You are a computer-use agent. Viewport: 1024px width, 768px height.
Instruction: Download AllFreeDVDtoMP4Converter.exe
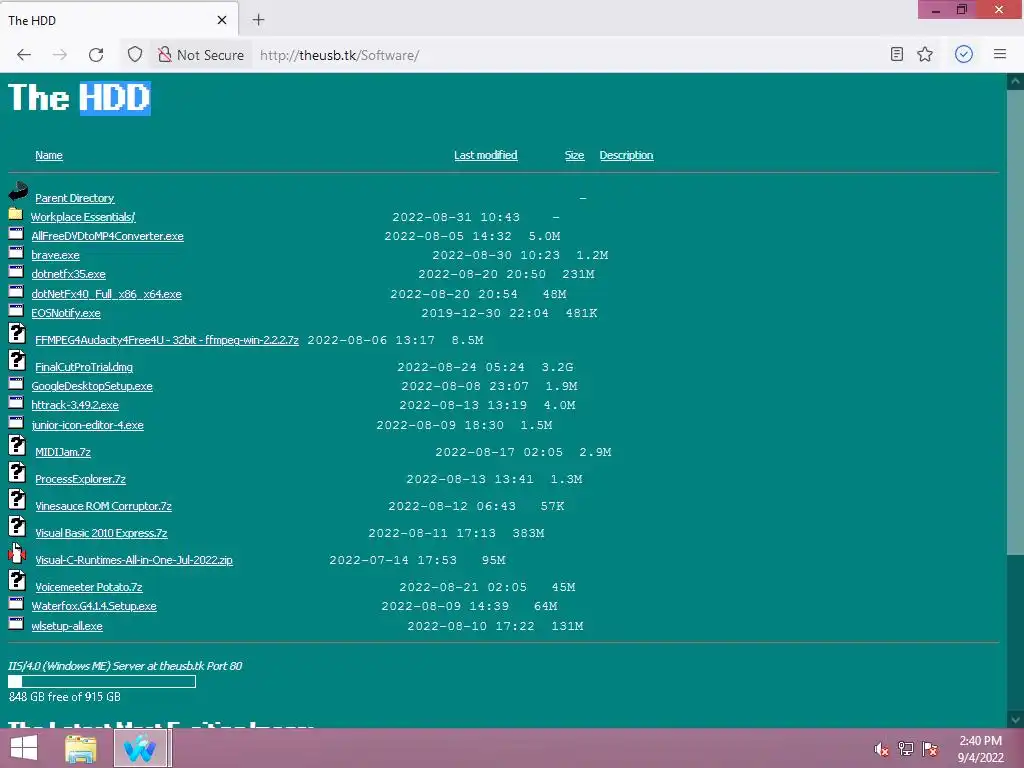(x=108, y=236)
